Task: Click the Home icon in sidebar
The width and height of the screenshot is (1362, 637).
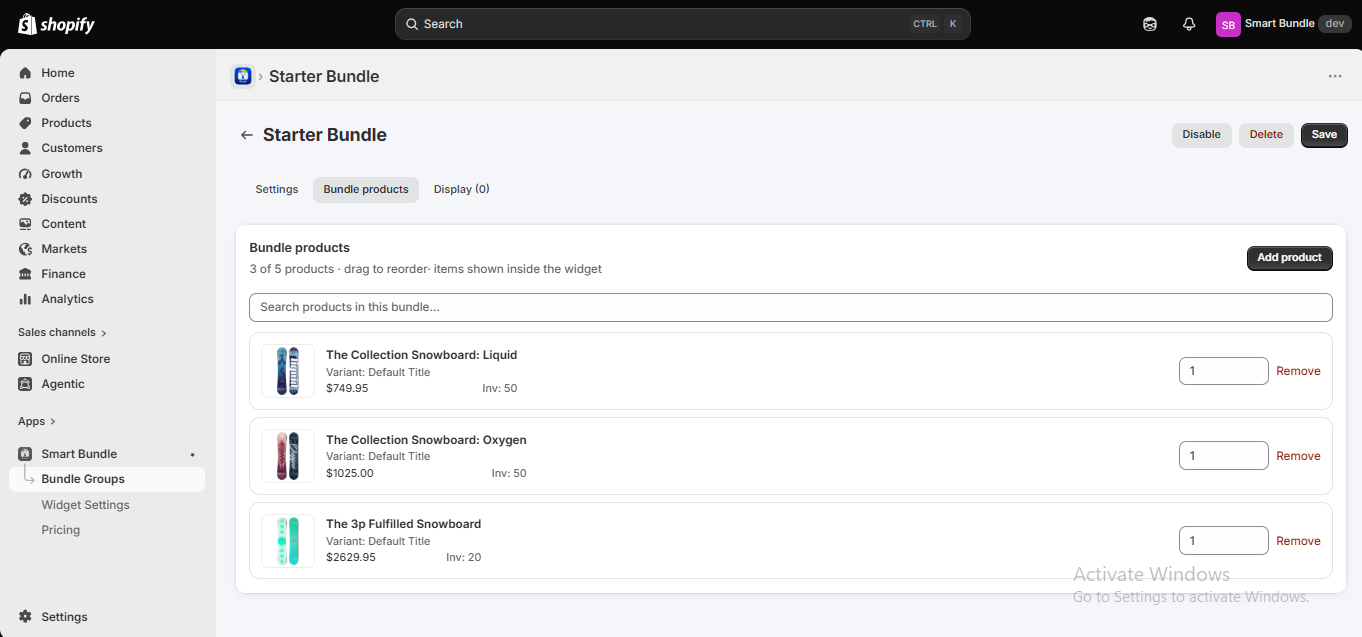Action: pyautogui.click(x=25, y=73)
